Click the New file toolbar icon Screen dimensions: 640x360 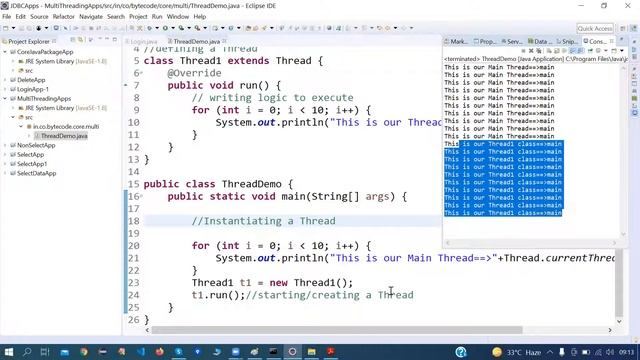pyautogui.click(x=6, y=28)
